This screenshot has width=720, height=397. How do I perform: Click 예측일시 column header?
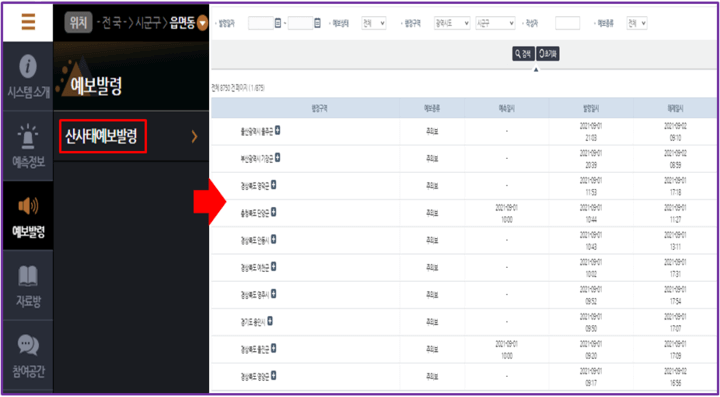point(506,108)
